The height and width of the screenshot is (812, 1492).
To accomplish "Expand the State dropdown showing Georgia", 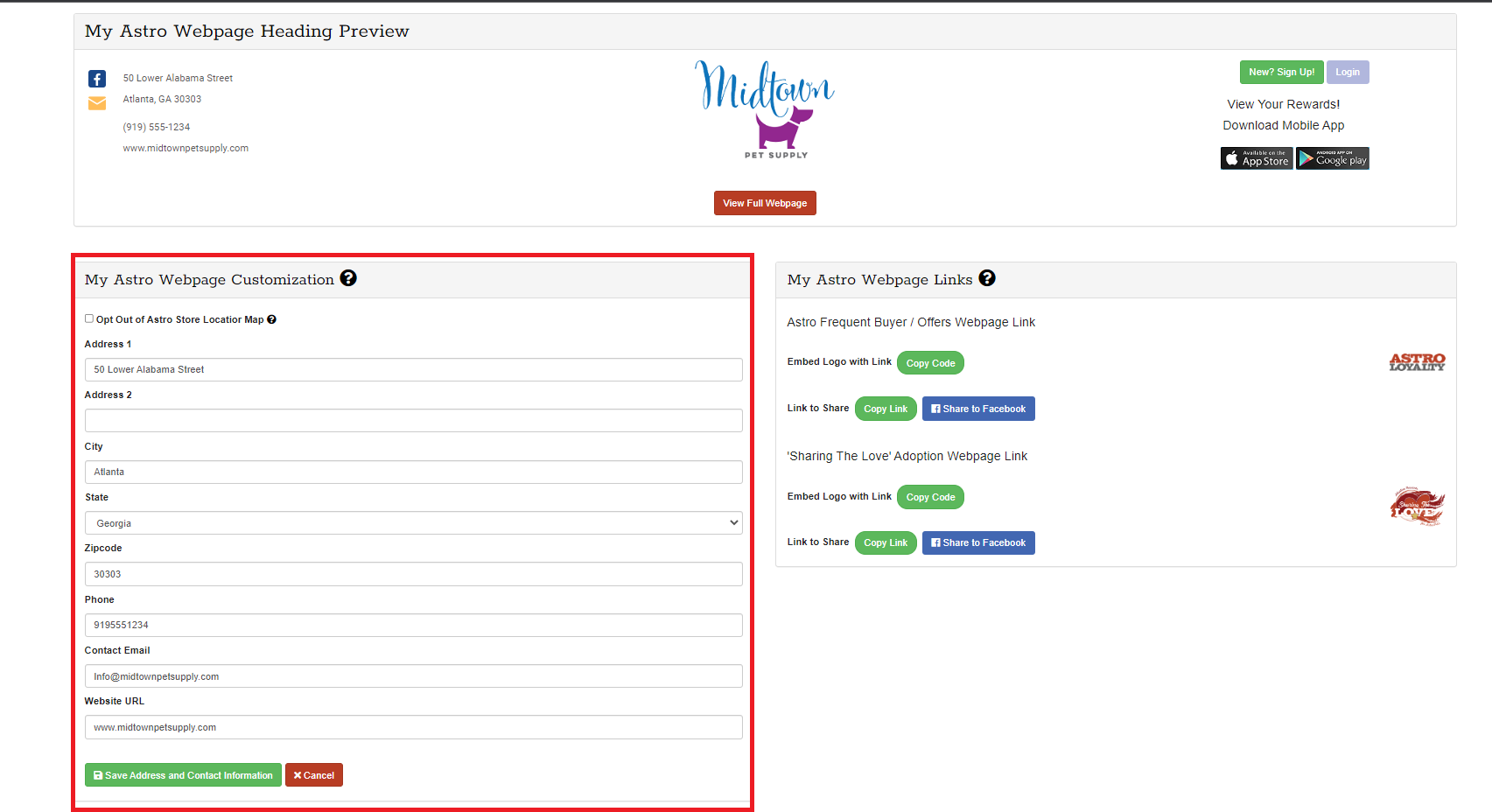I will [x=413, y=523].
